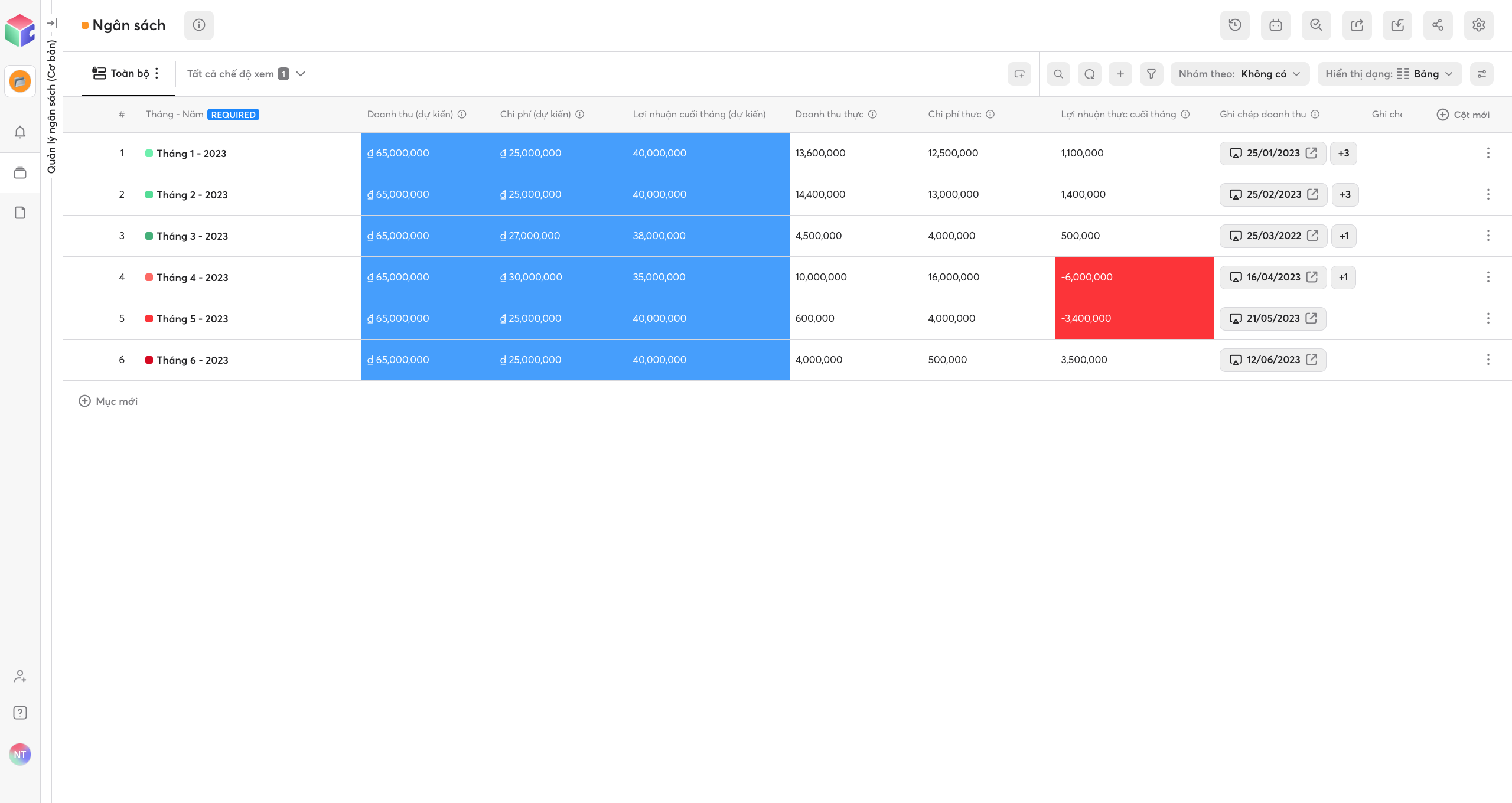Viewport: 1512px width, 803px height.
Task: Show +3 more records in Tháng 1 row
Action: (x=1344, y=153)
